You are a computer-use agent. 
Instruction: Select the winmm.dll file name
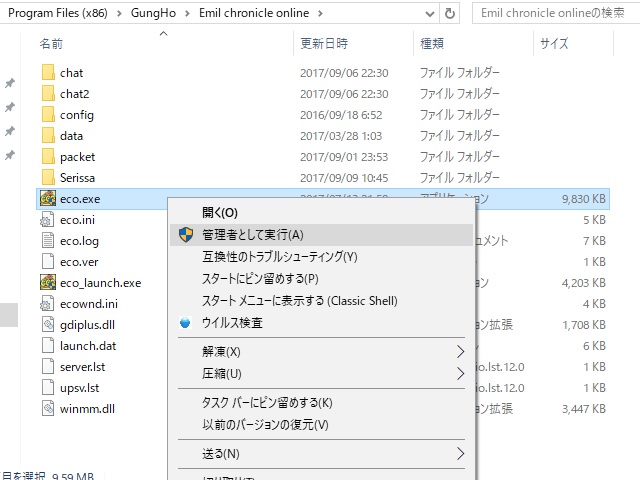87,409
